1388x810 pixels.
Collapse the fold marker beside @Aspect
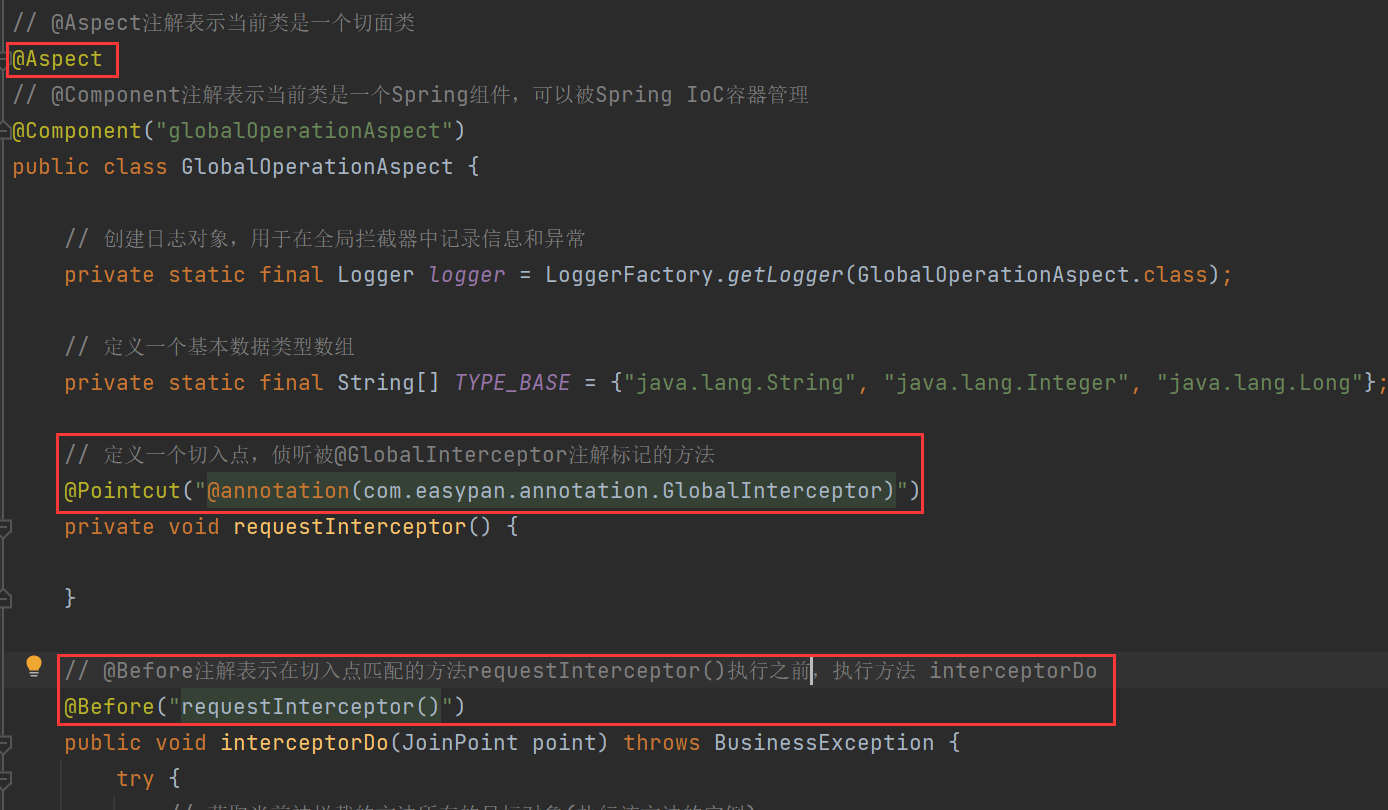click(x=5, y=59)
